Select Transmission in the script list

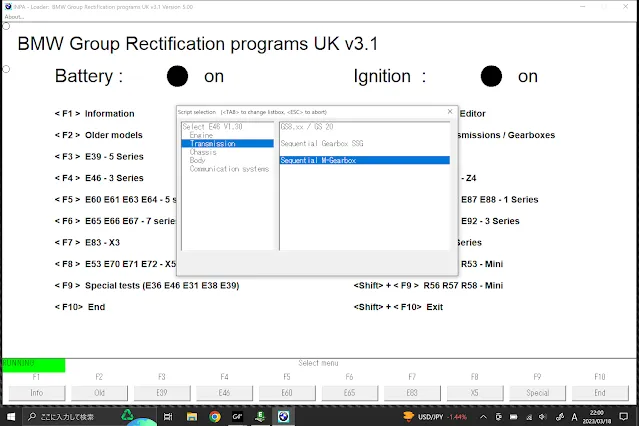tap(227, 143)
